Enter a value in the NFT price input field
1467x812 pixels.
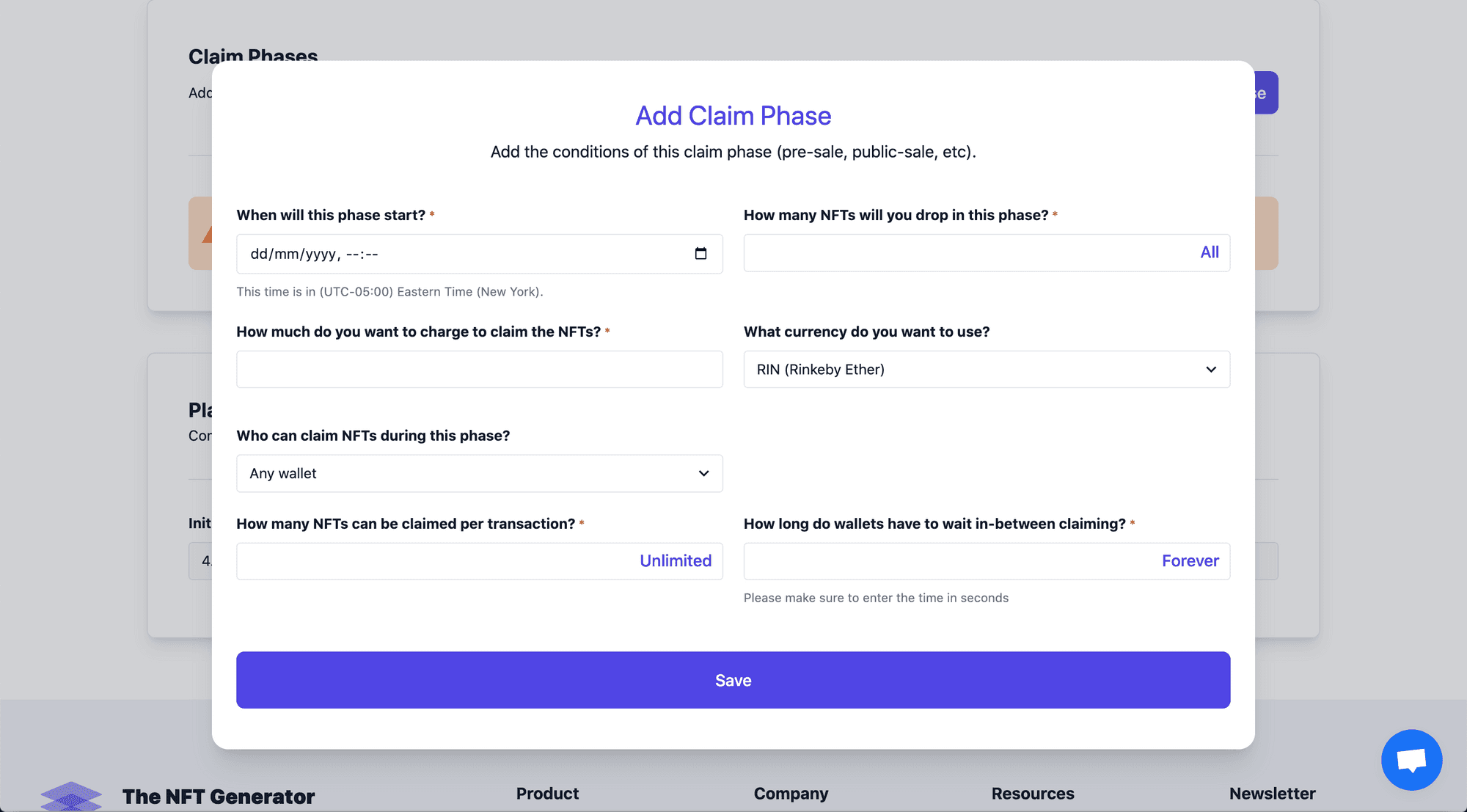pos(479,368)
